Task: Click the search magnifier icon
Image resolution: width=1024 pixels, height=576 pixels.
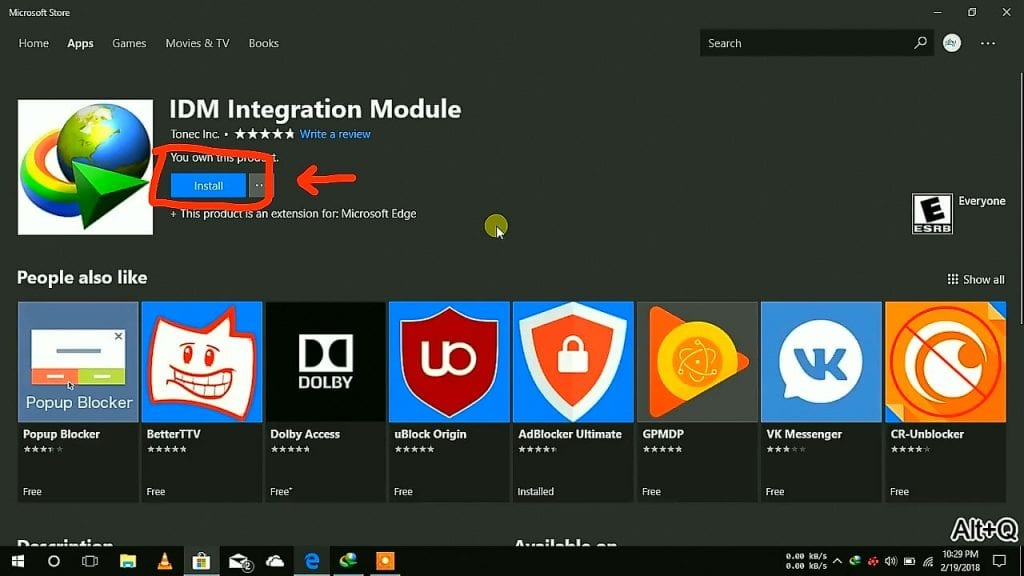Action: (920, 43)
